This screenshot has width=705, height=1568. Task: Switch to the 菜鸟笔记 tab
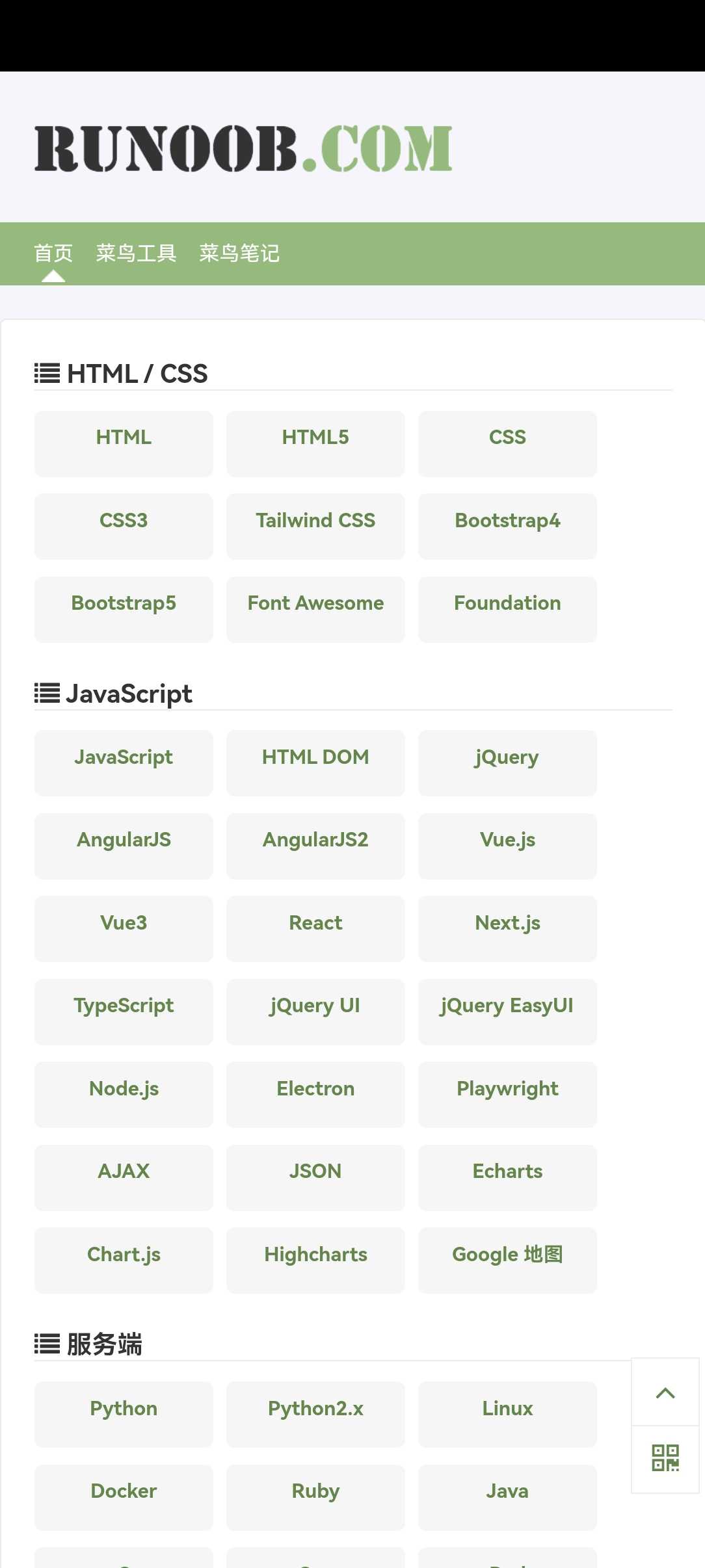pyautogui.click(x=239, y=253)
